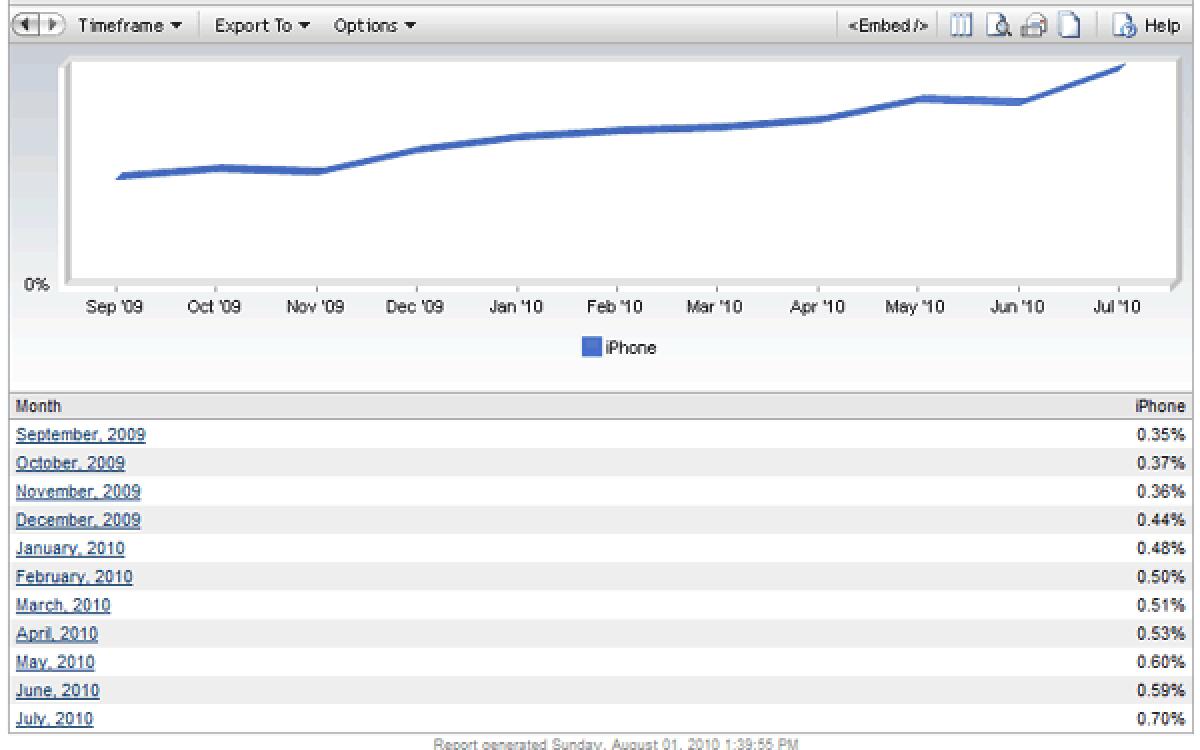Click the Jul '10 axis label
Image resolution: width=1200 pixels, height=750 pixels.
coord(1117,307)
